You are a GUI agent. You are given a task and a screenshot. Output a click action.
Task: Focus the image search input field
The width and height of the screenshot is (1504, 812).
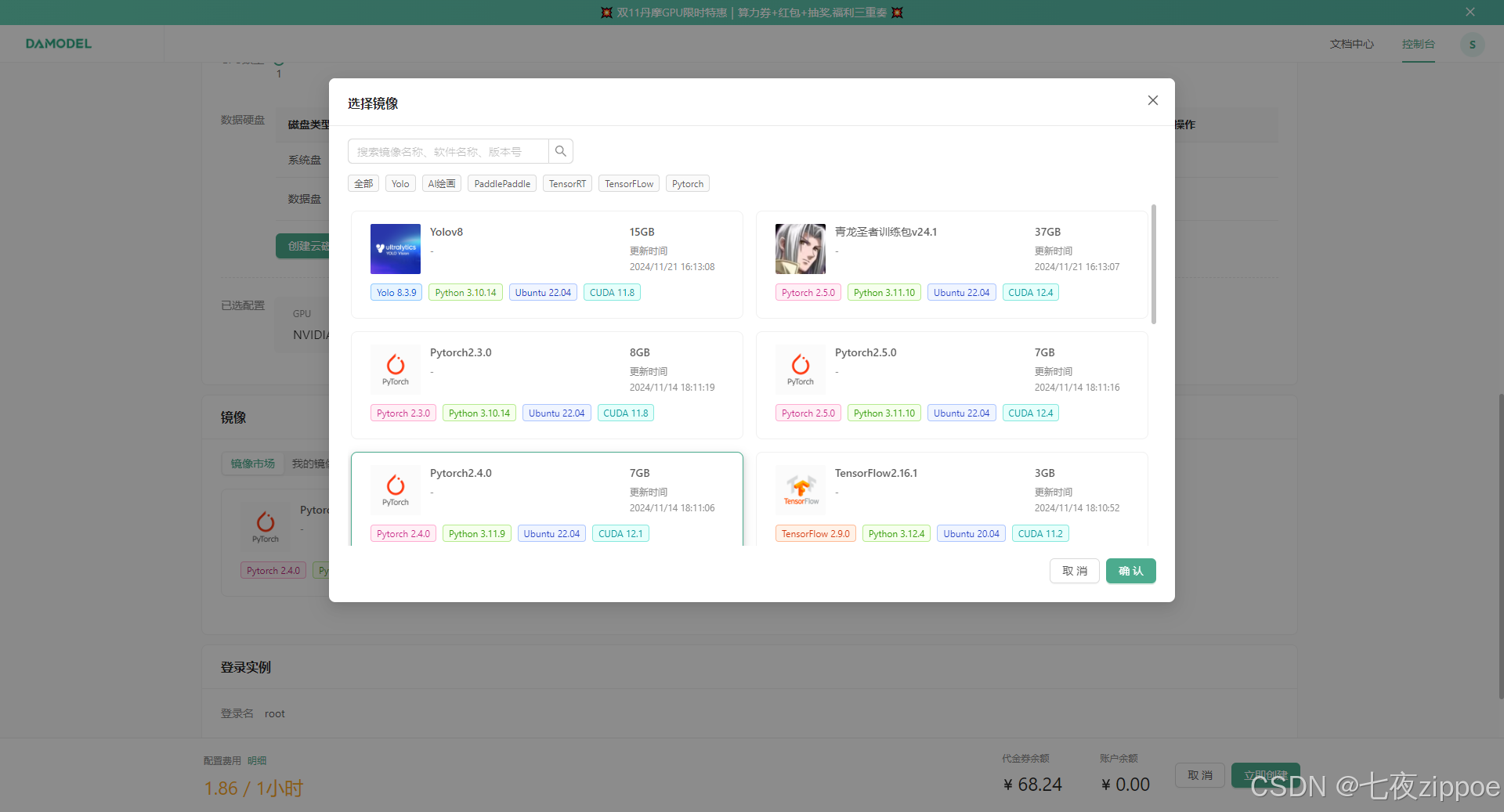(x=448, y=151)
